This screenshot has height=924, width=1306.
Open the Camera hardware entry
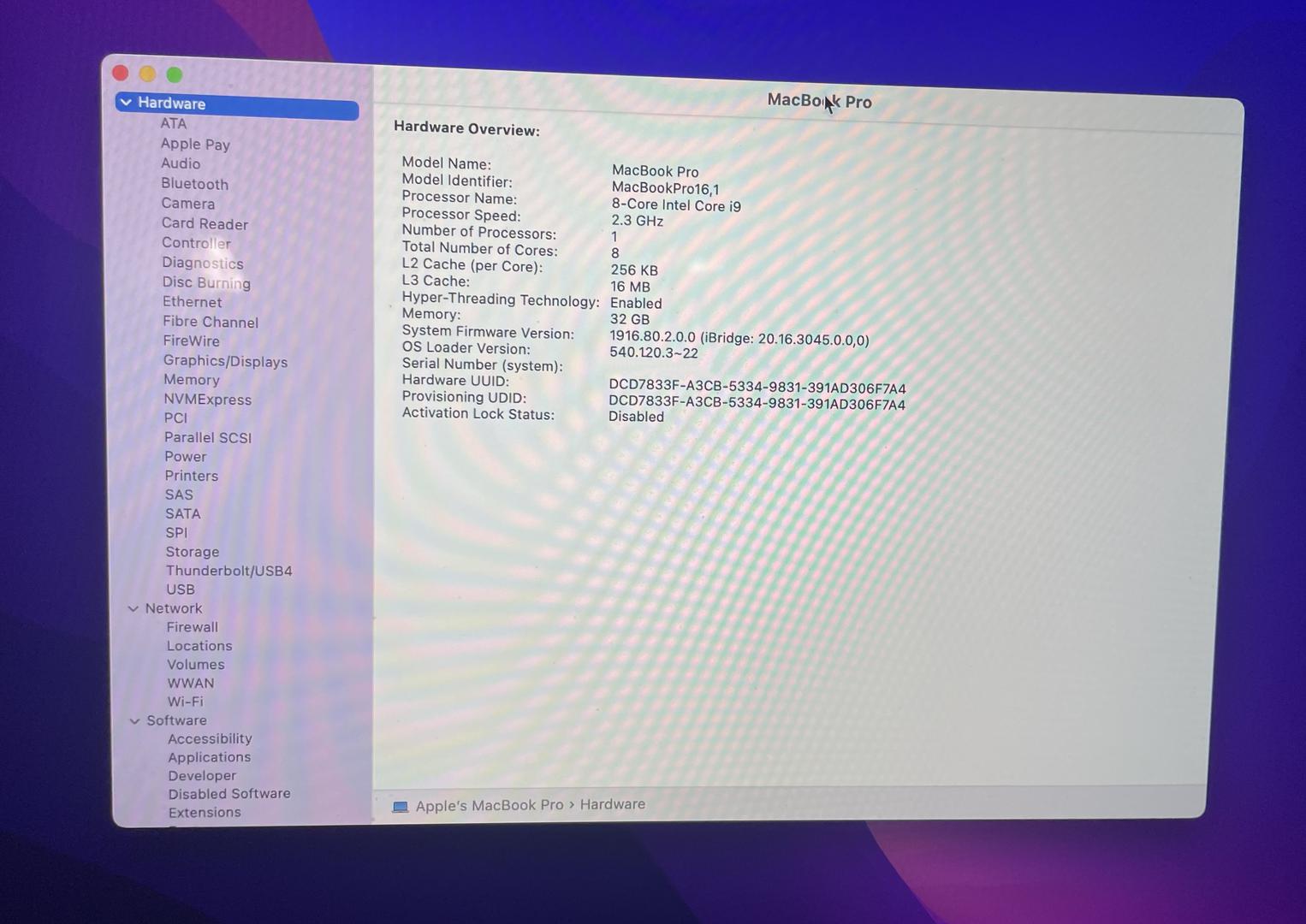coord(188,204)
